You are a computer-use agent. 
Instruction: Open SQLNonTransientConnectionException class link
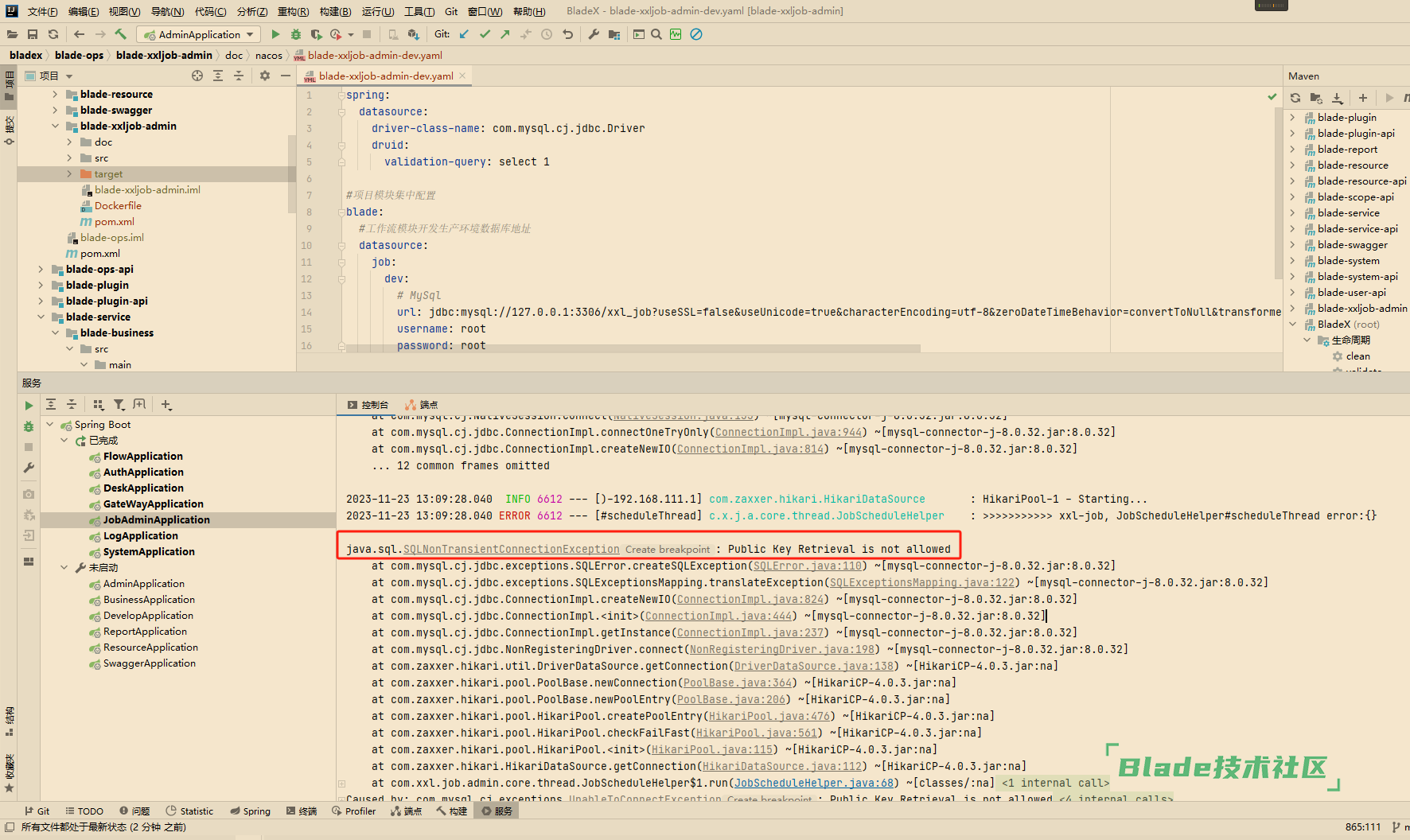(511, 549)
